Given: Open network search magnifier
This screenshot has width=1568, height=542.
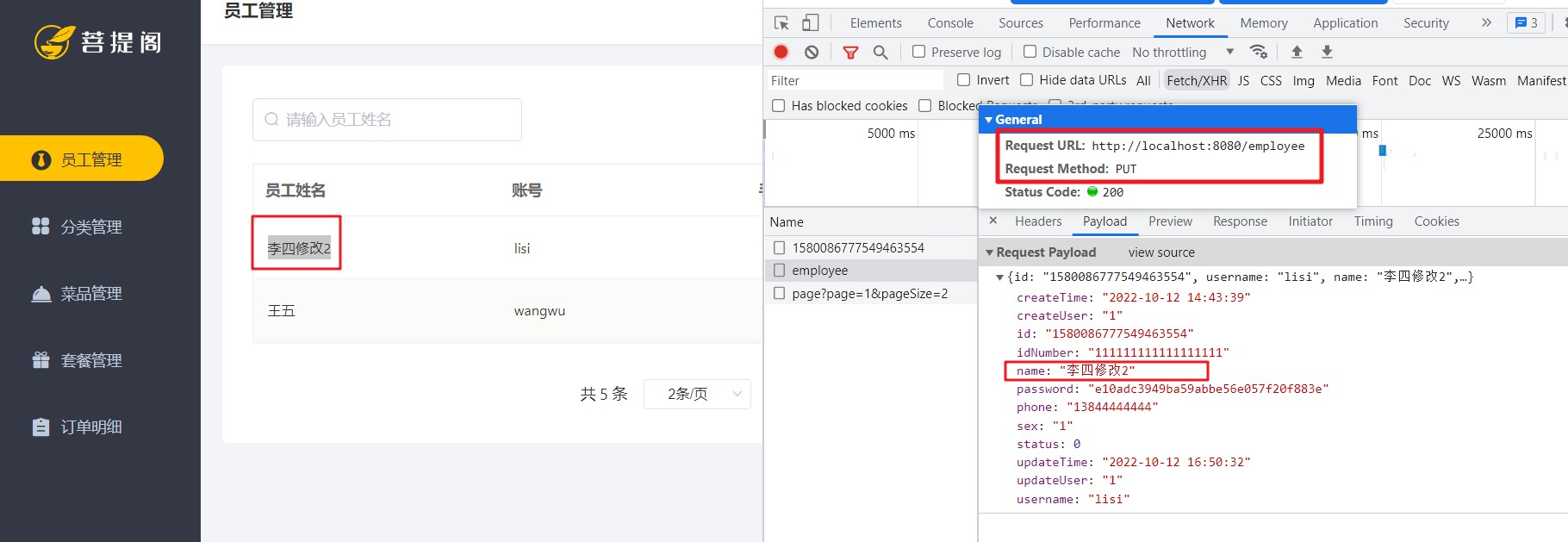Looking at the screenshot, I should 880,53.
